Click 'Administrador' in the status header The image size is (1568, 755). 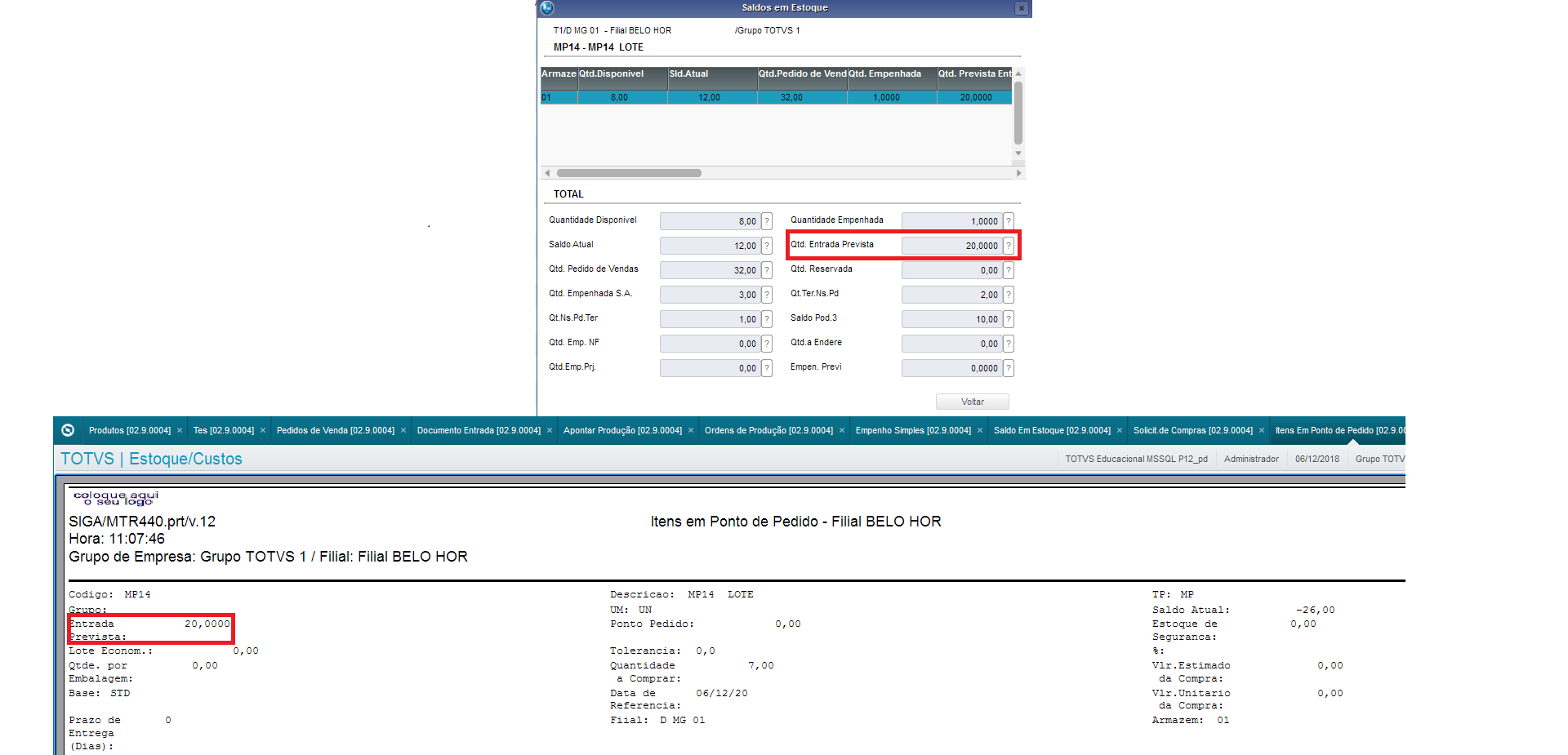point(1251,459)
